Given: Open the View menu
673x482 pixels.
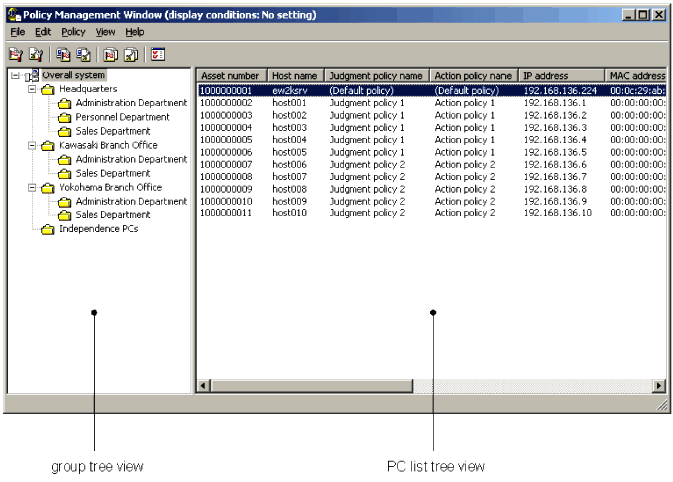Looking at the screenshot, I should [x=105, y=32].
